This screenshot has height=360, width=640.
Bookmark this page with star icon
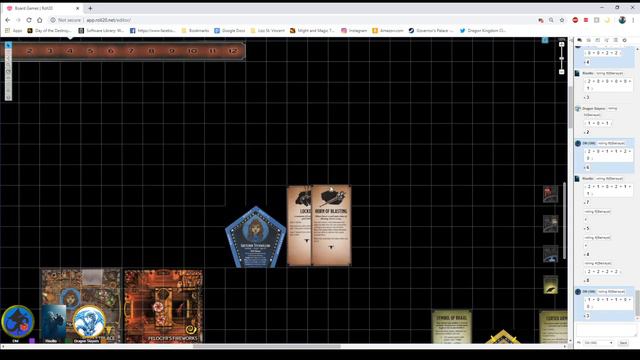pyautogui.click(x=562, y=20)
